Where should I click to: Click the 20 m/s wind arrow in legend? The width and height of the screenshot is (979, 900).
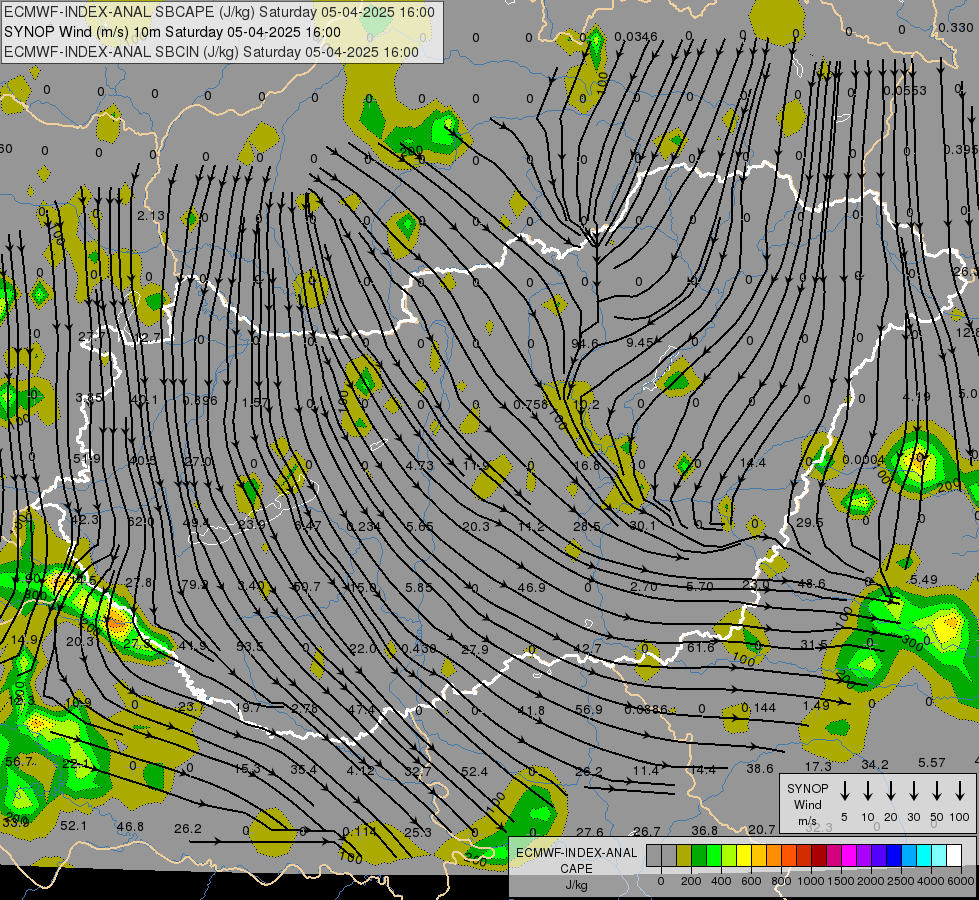(x=891, y=791)
